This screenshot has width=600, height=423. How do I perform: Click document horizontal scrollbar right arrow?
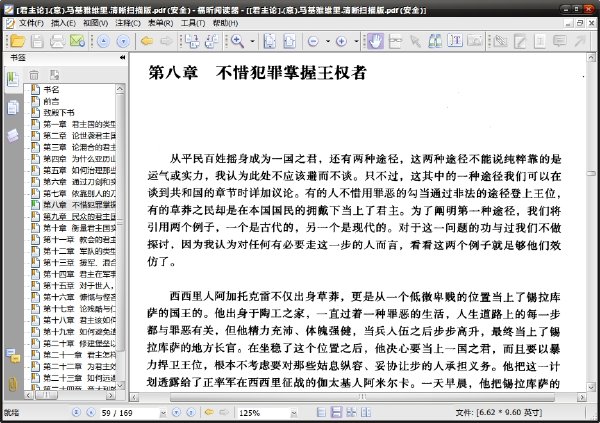point(582,397)
